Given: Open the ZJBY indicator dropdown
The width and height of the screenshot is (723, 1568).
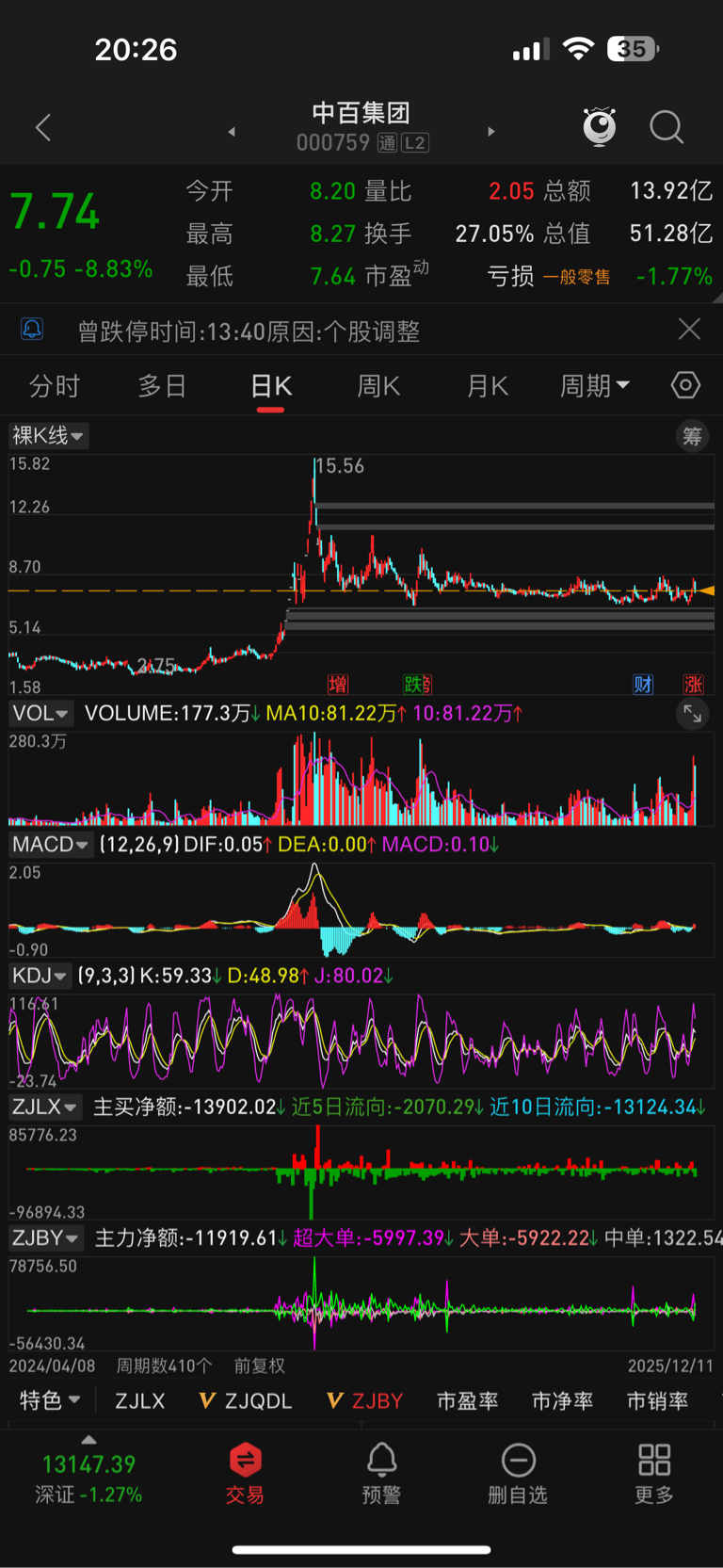Looking at the screenshot, I should [46, 1237].
